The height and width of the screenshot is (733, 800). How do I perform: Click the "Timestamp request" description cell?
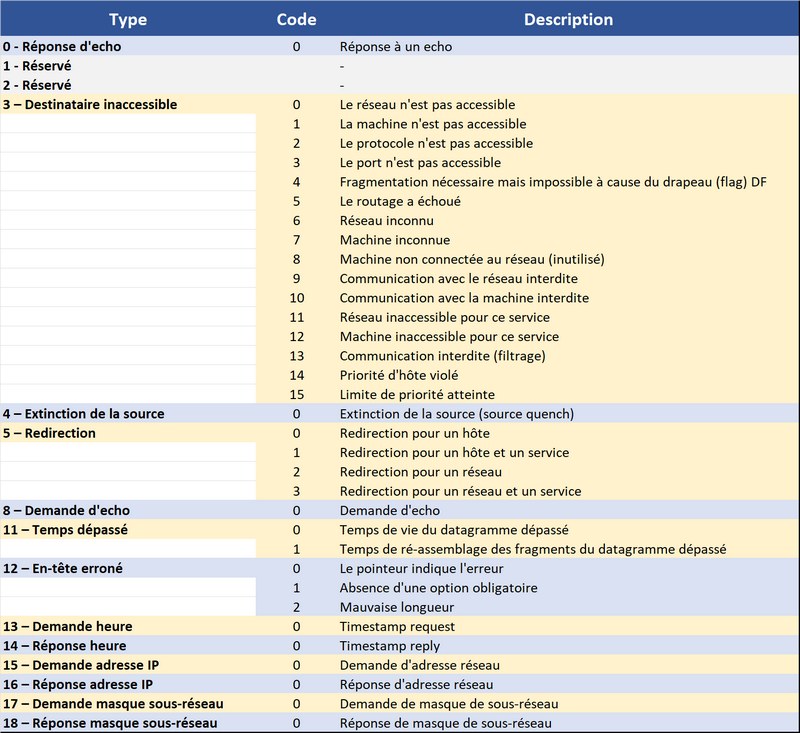click(397, 626)
